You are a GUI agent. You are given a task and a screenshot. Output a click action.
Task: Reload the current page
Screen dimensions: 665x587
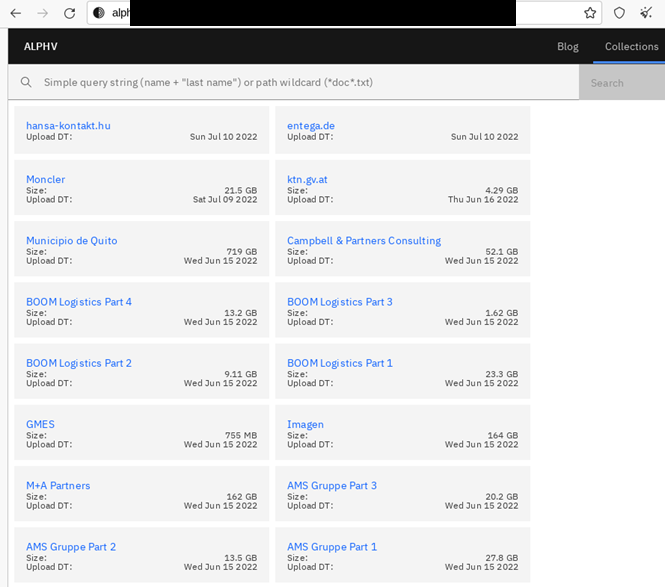click(x=69, y=13)
